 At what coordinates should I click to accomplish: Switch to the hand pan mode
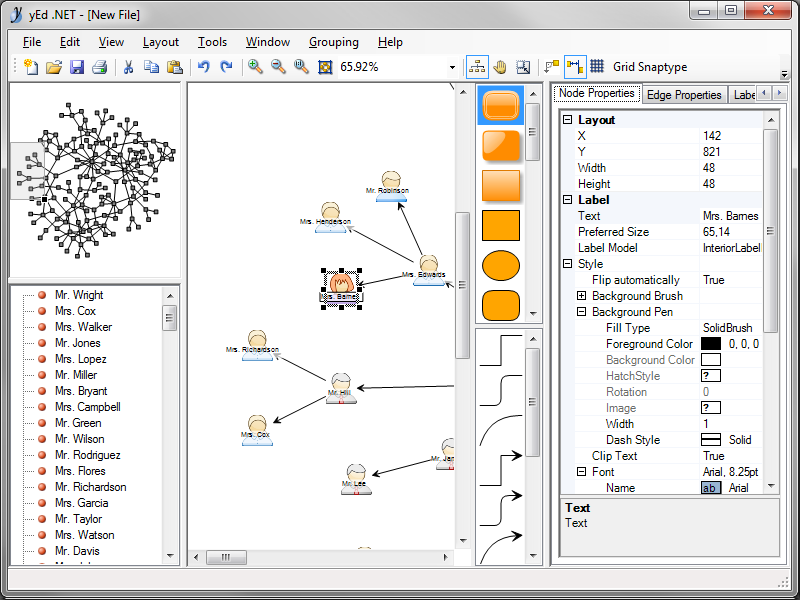(x=501, y=67)
